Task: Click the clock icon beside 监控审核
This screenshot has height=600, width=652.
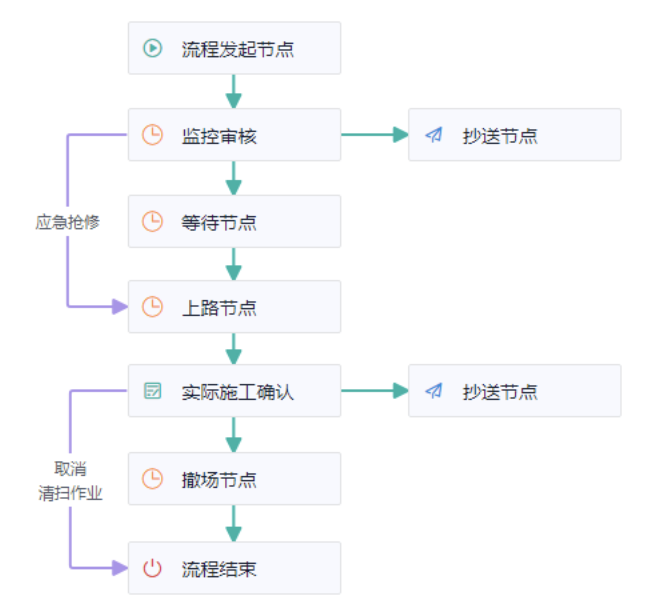Action: coord(152,135)
